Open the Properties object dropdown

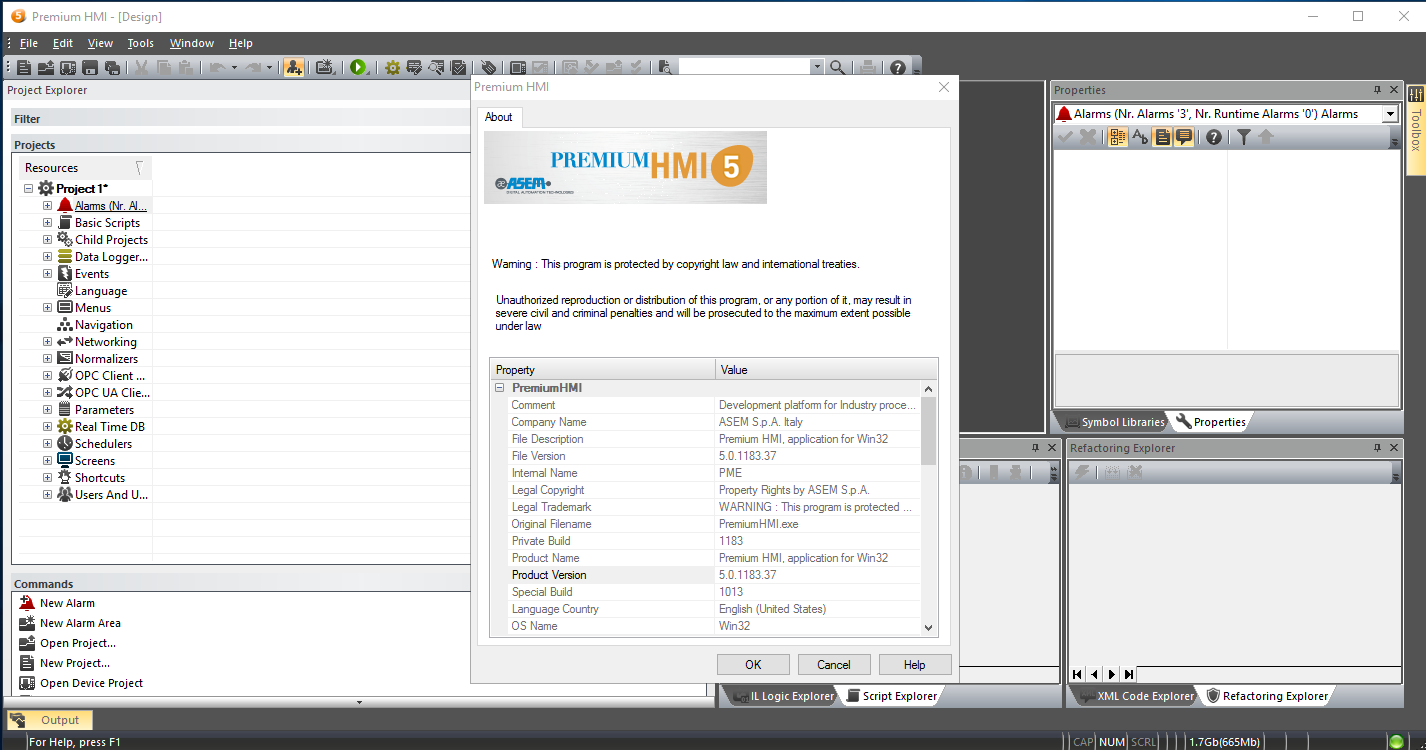point(1390,114)
